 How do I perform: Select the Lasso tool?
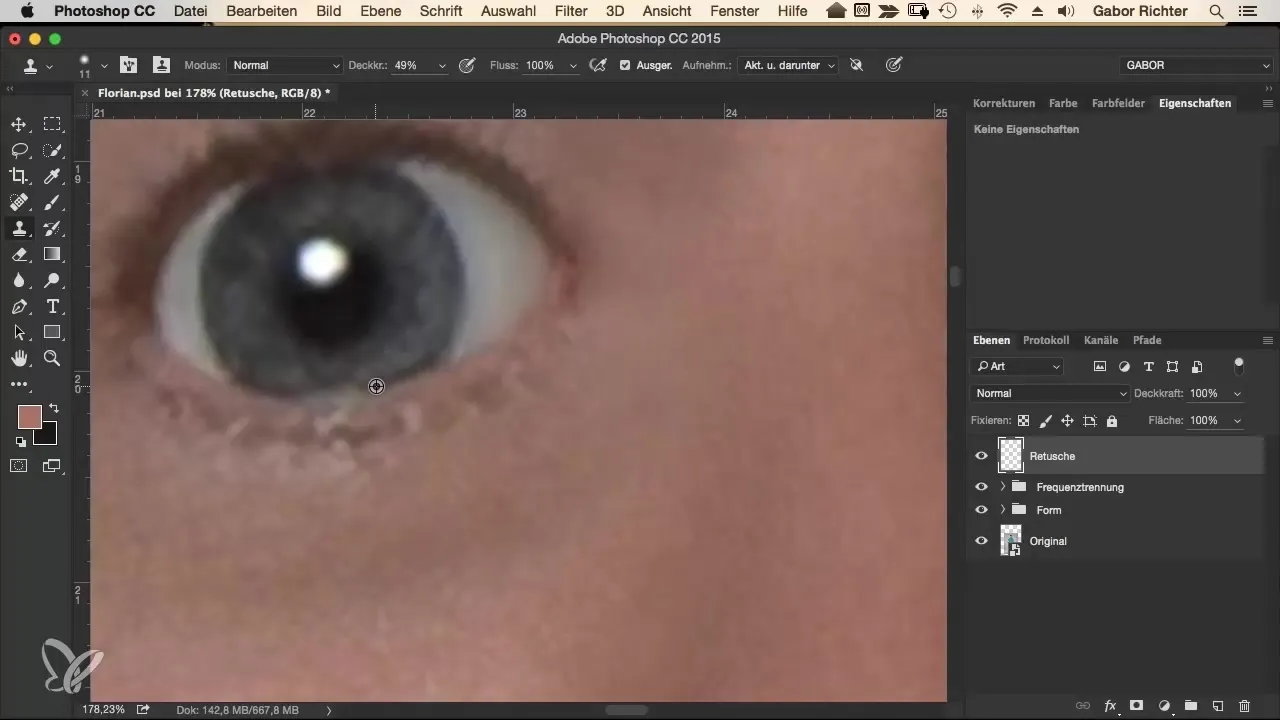[x=19, y=151]
